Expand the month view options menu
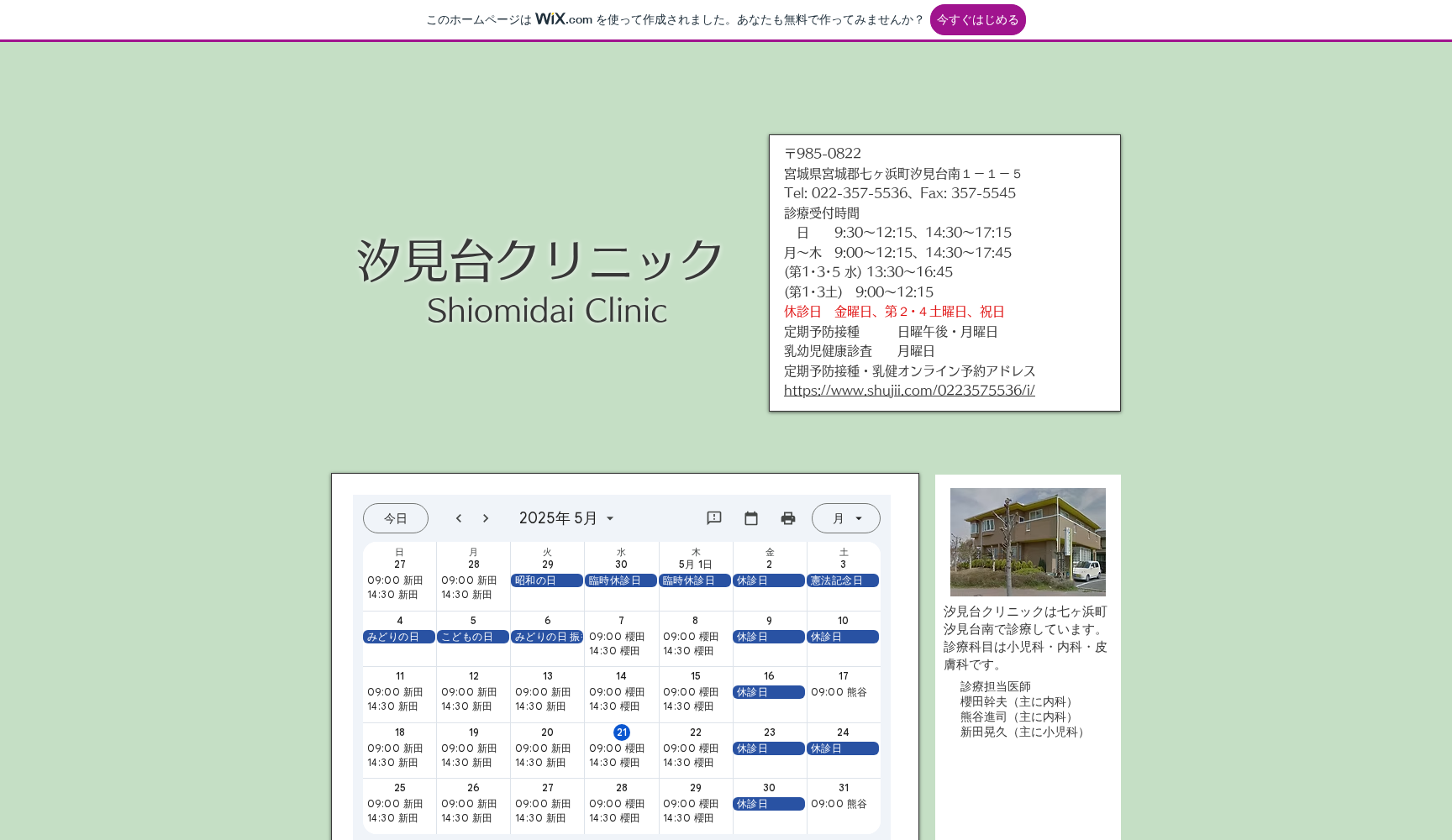1452x840 pixels. pyautogui.click(x=859, y=518)
